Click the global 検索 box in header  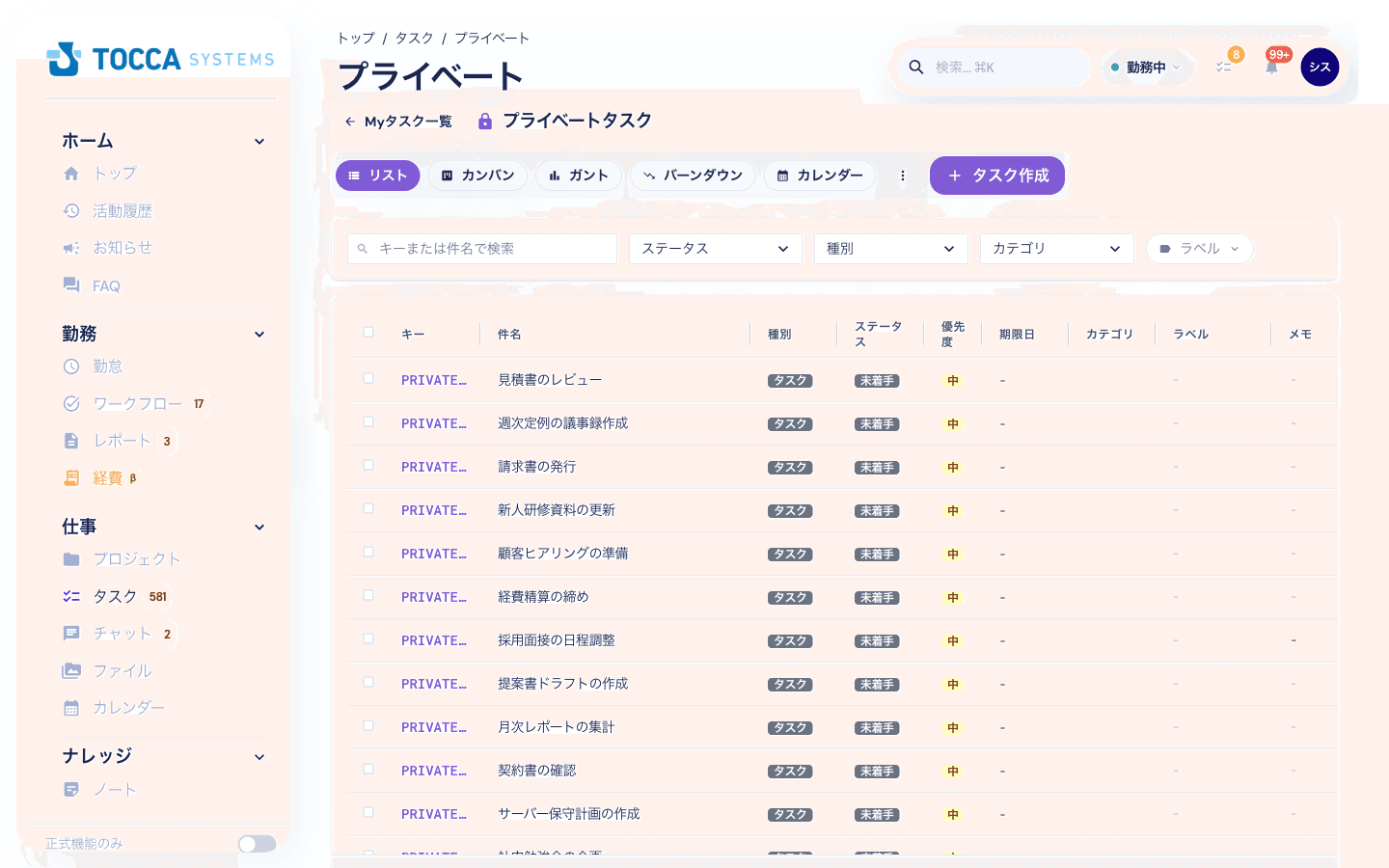tap(994, 68)
